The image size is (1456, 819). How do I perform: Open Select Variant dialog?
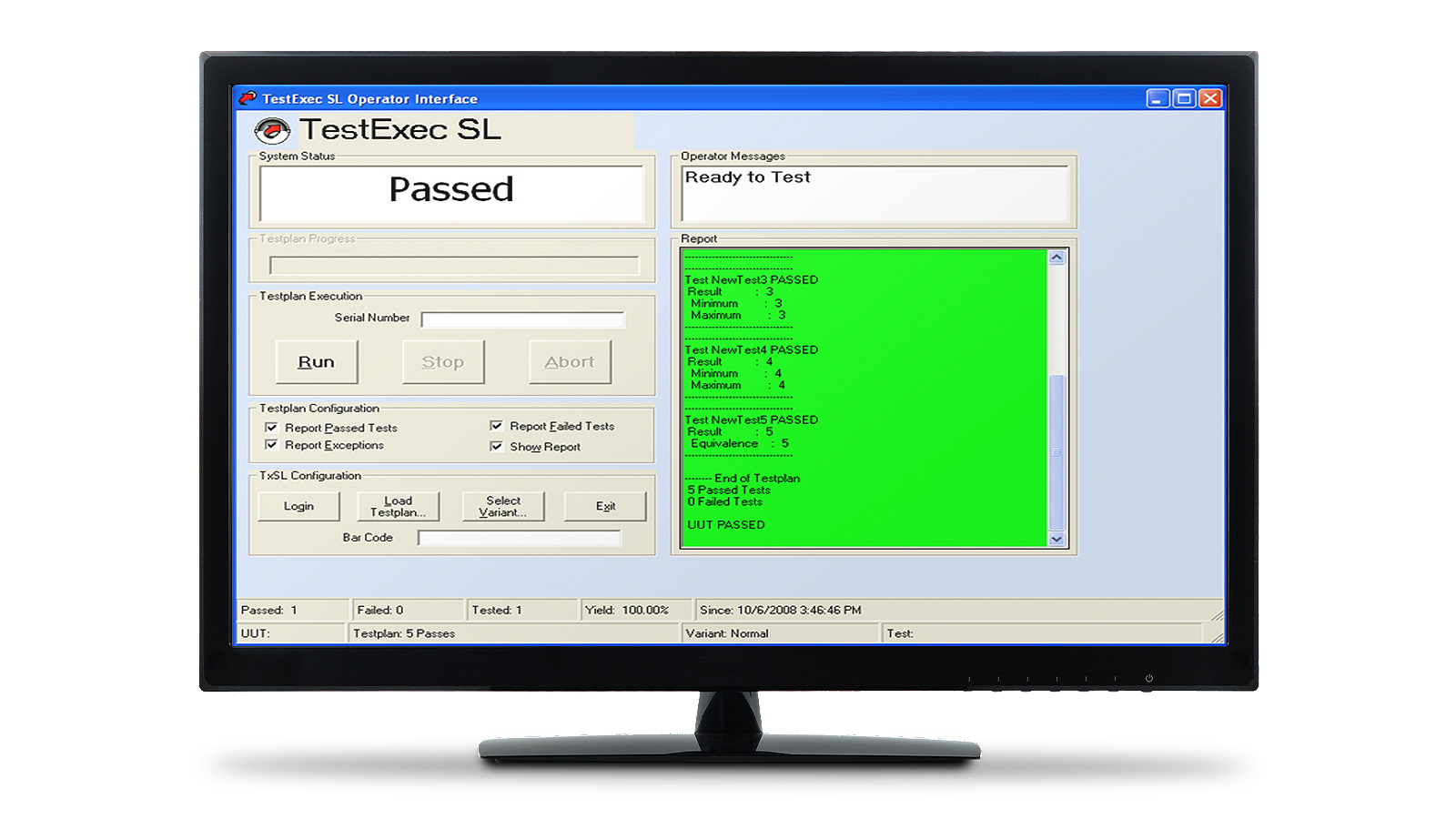(503, 507)
